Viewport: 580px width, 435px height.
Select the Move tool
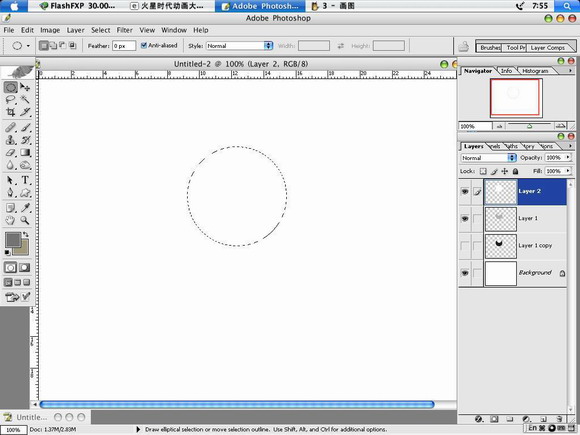[25, 87]
